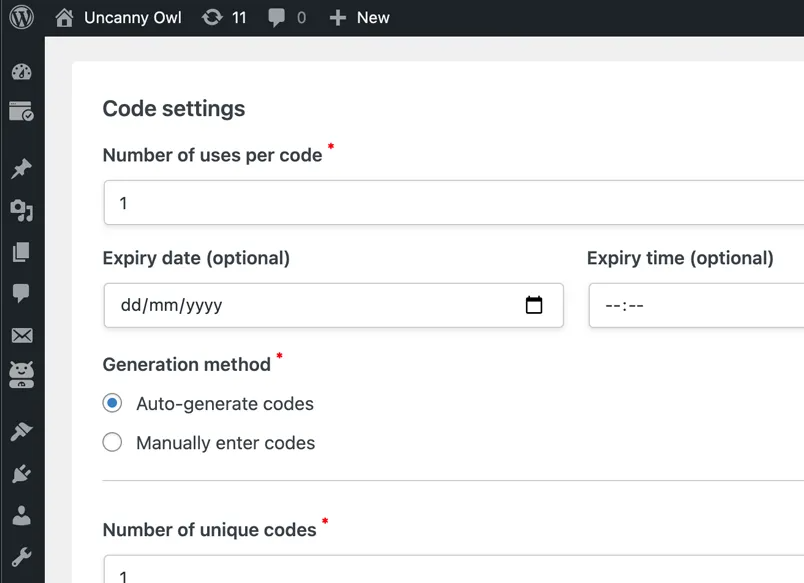Image resolution: width=804 pixels, height=583 pixels.
Task: Open the 11 pending updates icon
Action: [x=224, y=18]
